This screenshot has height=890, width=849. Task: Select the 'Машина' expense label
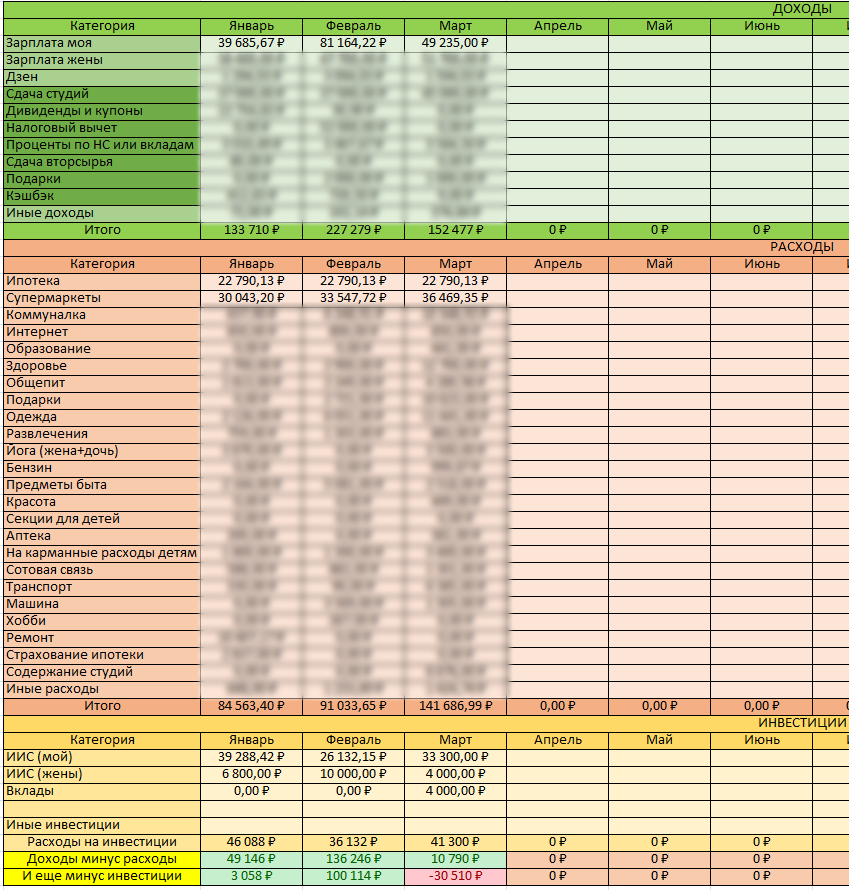coord(102,604)
